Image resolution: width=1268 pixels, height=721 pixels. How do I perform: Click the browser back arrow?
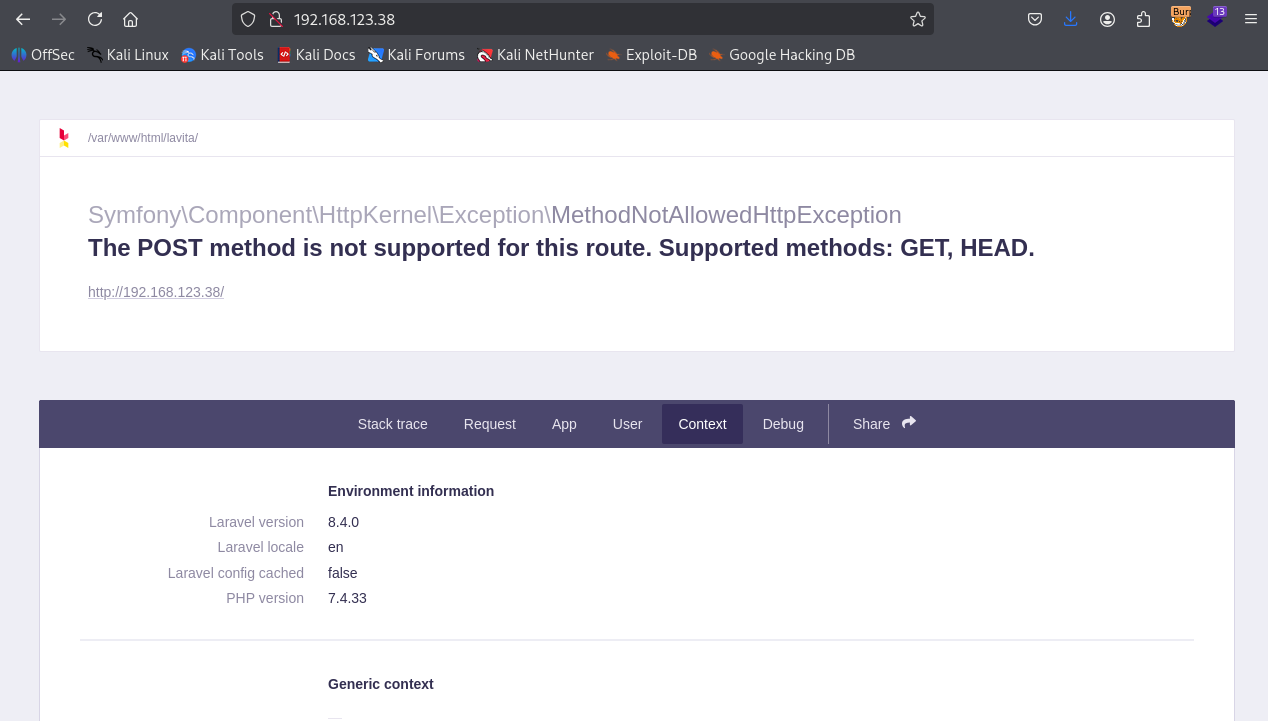pyautogui.click(x=23, y=19)
